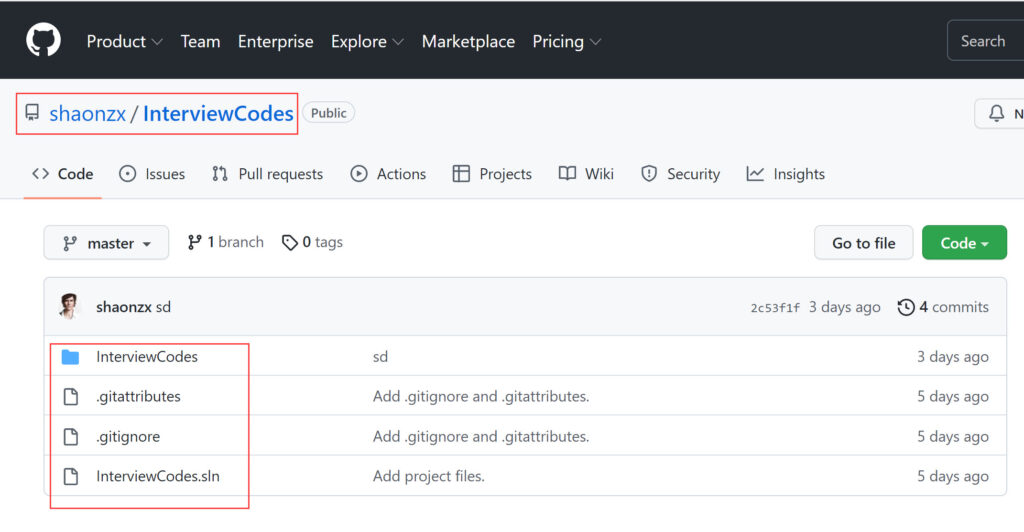Click the commit history clock icon

(906, 307)
